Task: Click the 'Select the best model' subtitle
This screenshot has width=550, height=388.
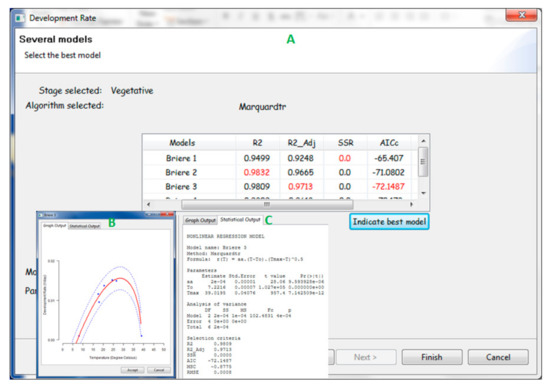Action: pyautogui.click(x=62, y=55)
